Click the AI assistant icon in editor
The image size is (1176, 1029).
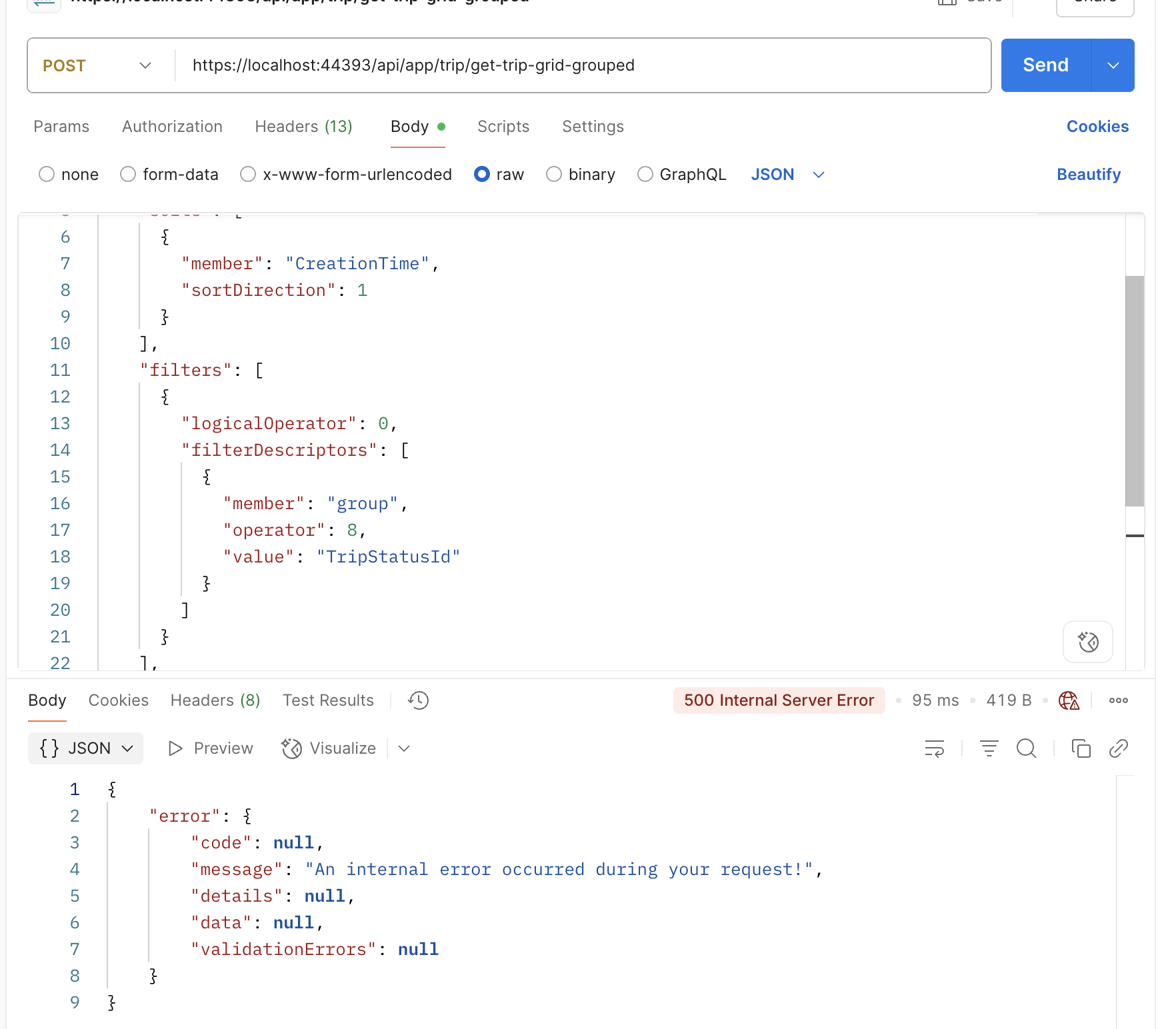[x=1087, y=642]
